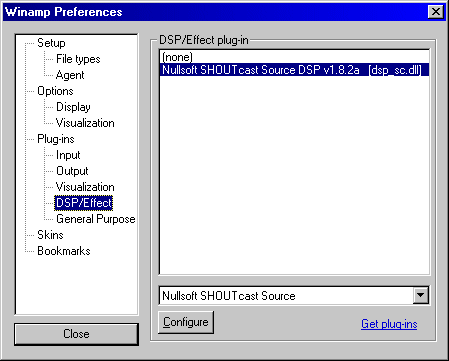Click the Close button

76,334
